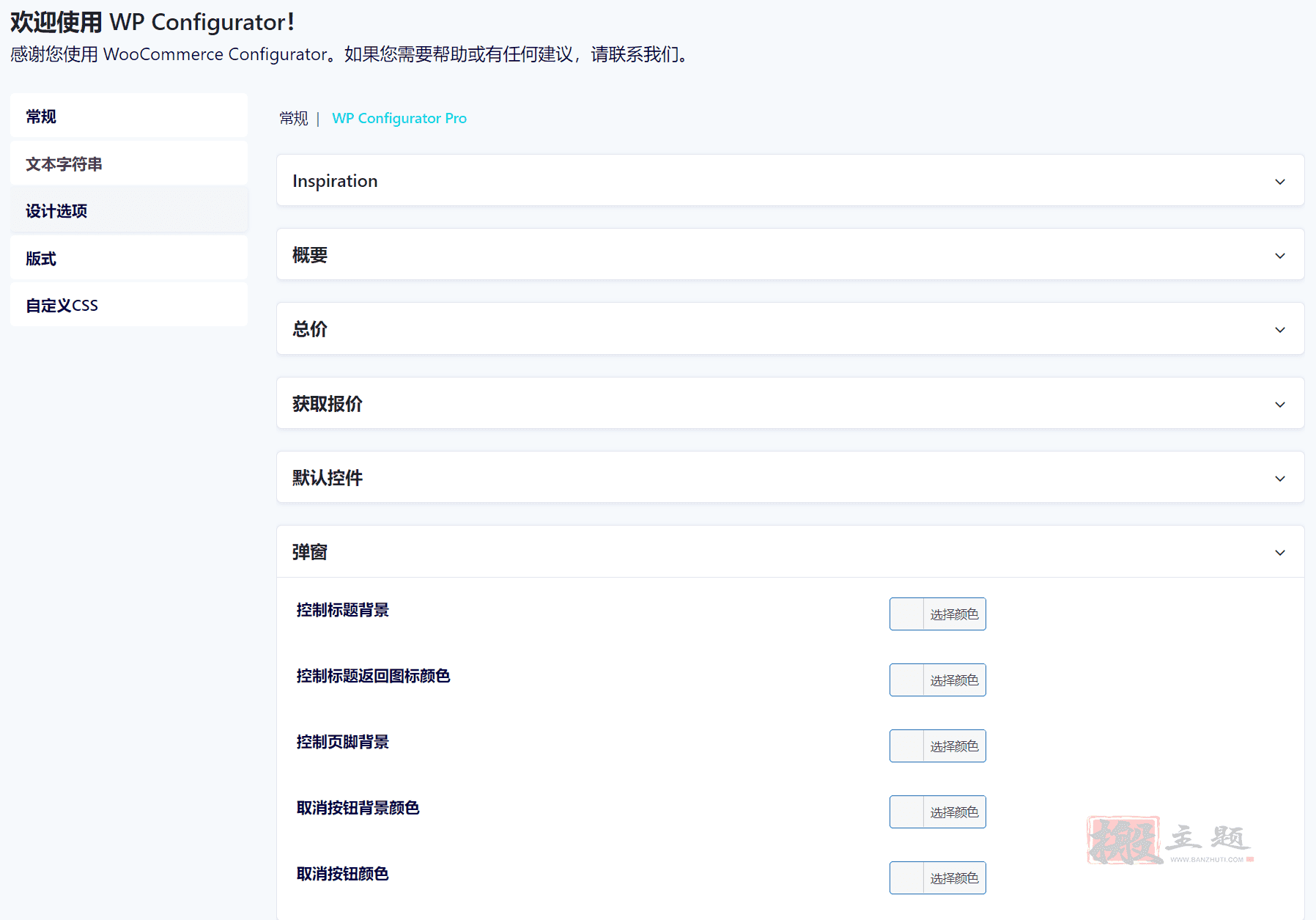Click 选择颜色 button for 取消按钮背景颜色

point(954,812)
